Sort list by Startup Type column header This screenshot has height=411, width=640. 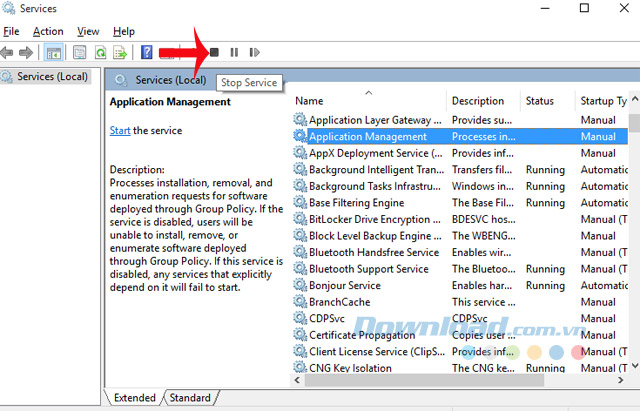tap(603, 101)
